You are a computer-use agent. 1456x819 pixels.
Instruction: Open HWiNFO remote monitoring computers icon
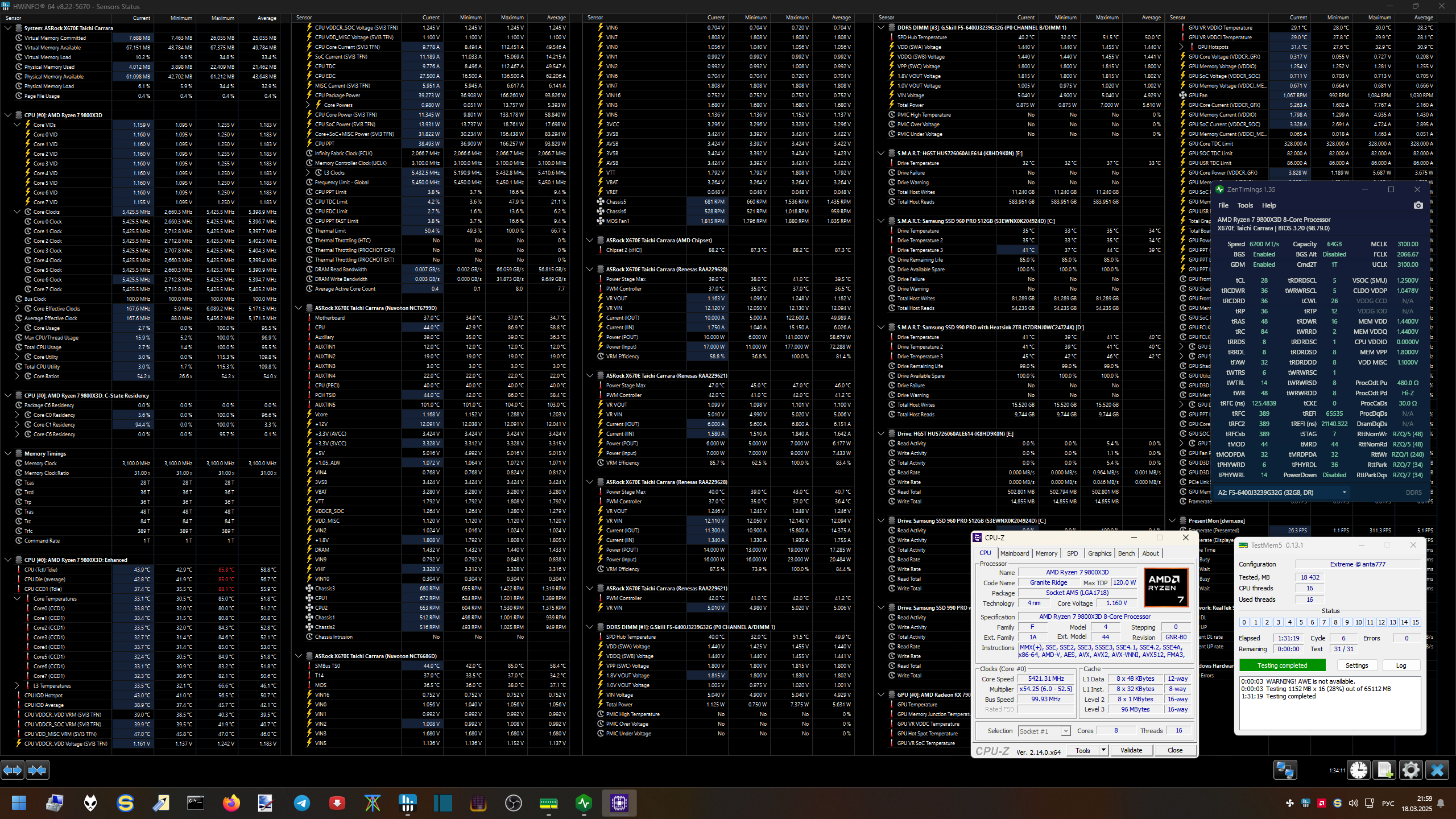(x=1285, y=770)
